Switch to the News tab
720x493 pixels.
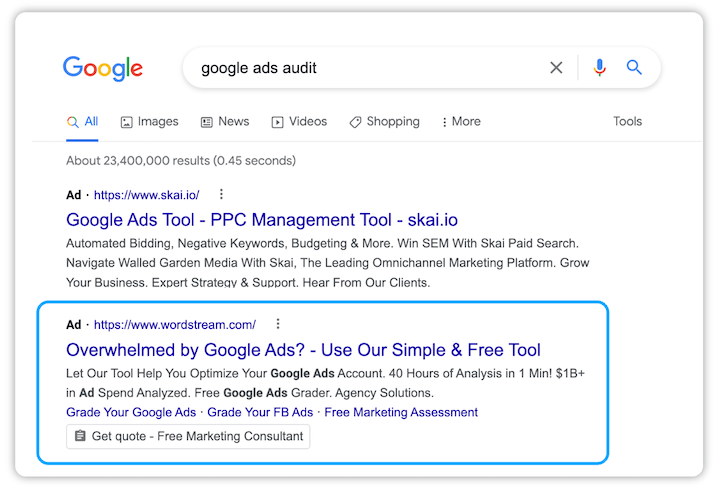click(x=224, y=122)
